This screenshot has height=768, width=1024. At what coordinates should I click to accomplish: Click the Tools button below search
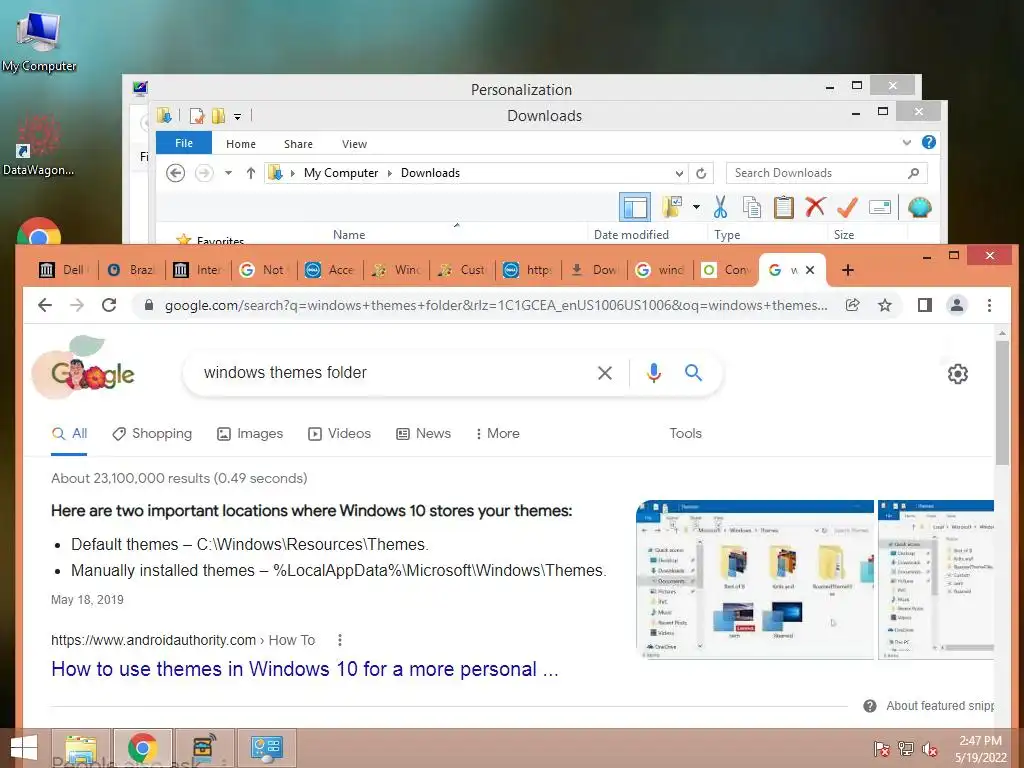686,434
